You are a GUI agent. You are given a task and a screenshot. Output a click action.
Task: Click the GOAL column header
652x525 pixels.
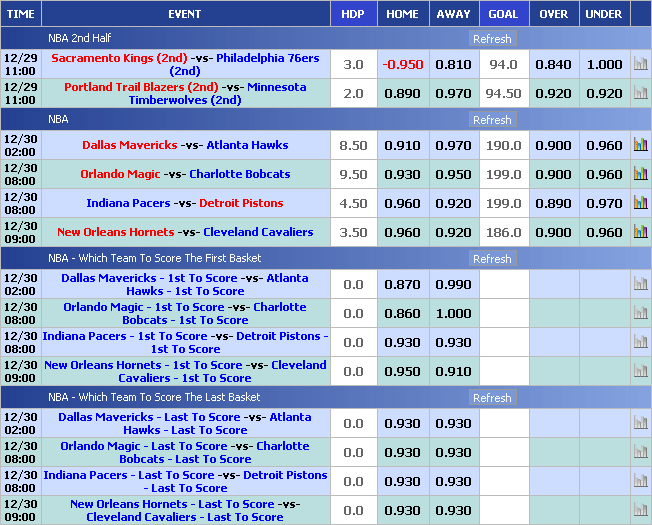click(503, 14)
